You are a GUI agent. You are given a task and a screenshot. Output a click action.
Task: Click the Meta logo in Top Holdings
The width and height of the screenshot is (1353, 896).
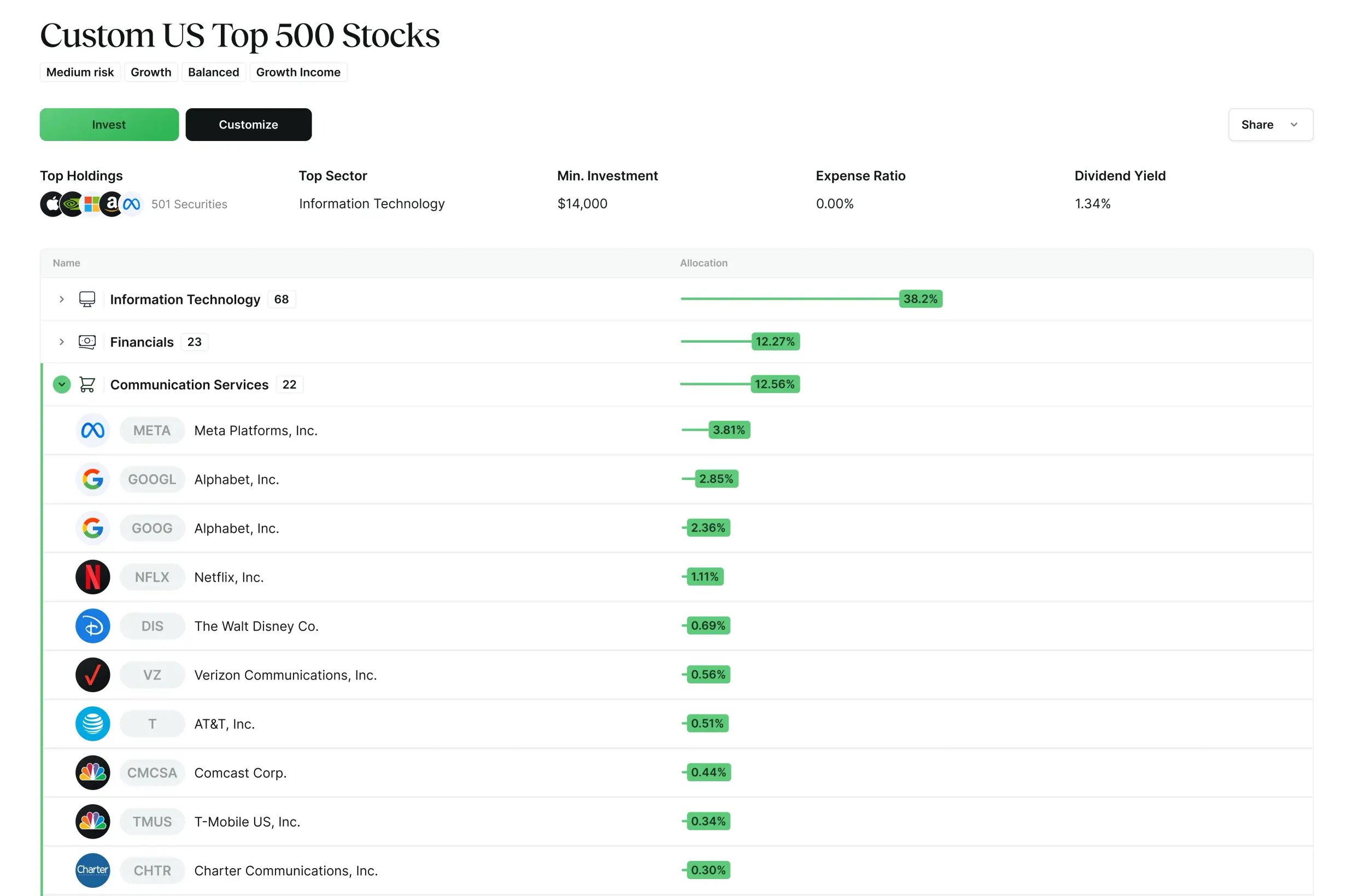point(131,204)
